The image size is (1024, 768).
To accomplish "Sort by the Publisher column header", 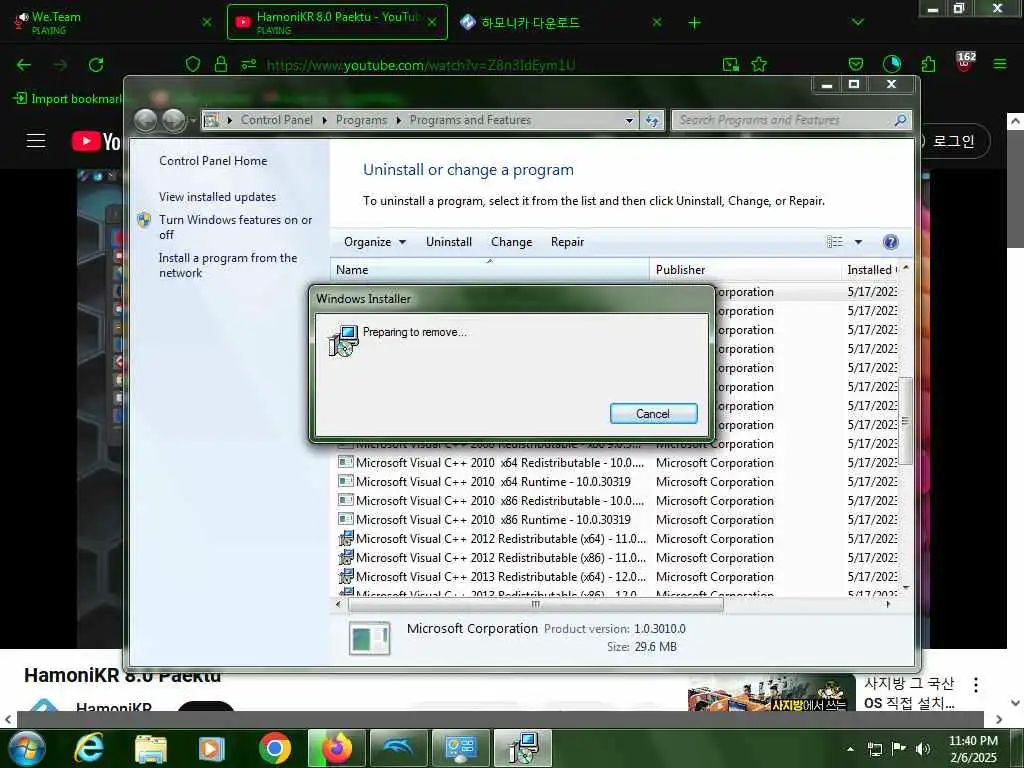I will [x=745, y=270].
